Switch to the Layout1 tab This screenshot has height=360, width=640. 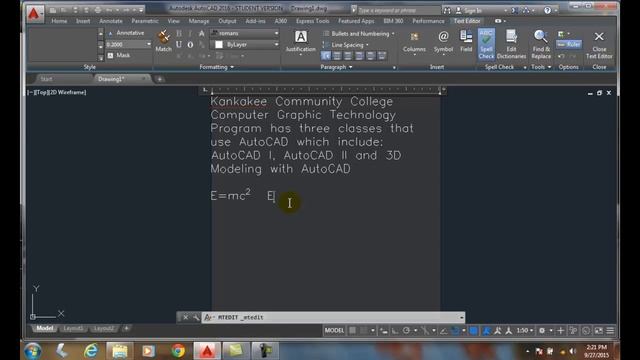coord(73,328)
